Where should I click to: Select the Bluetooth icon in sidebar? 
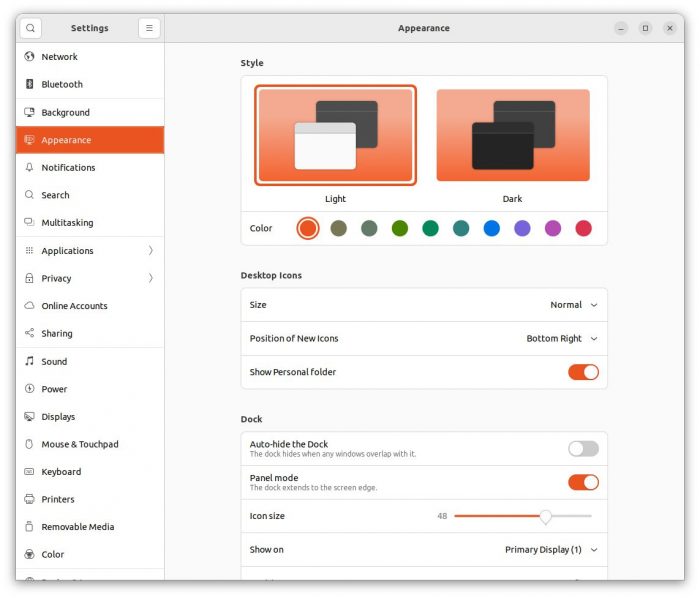(x=30, y=85)
